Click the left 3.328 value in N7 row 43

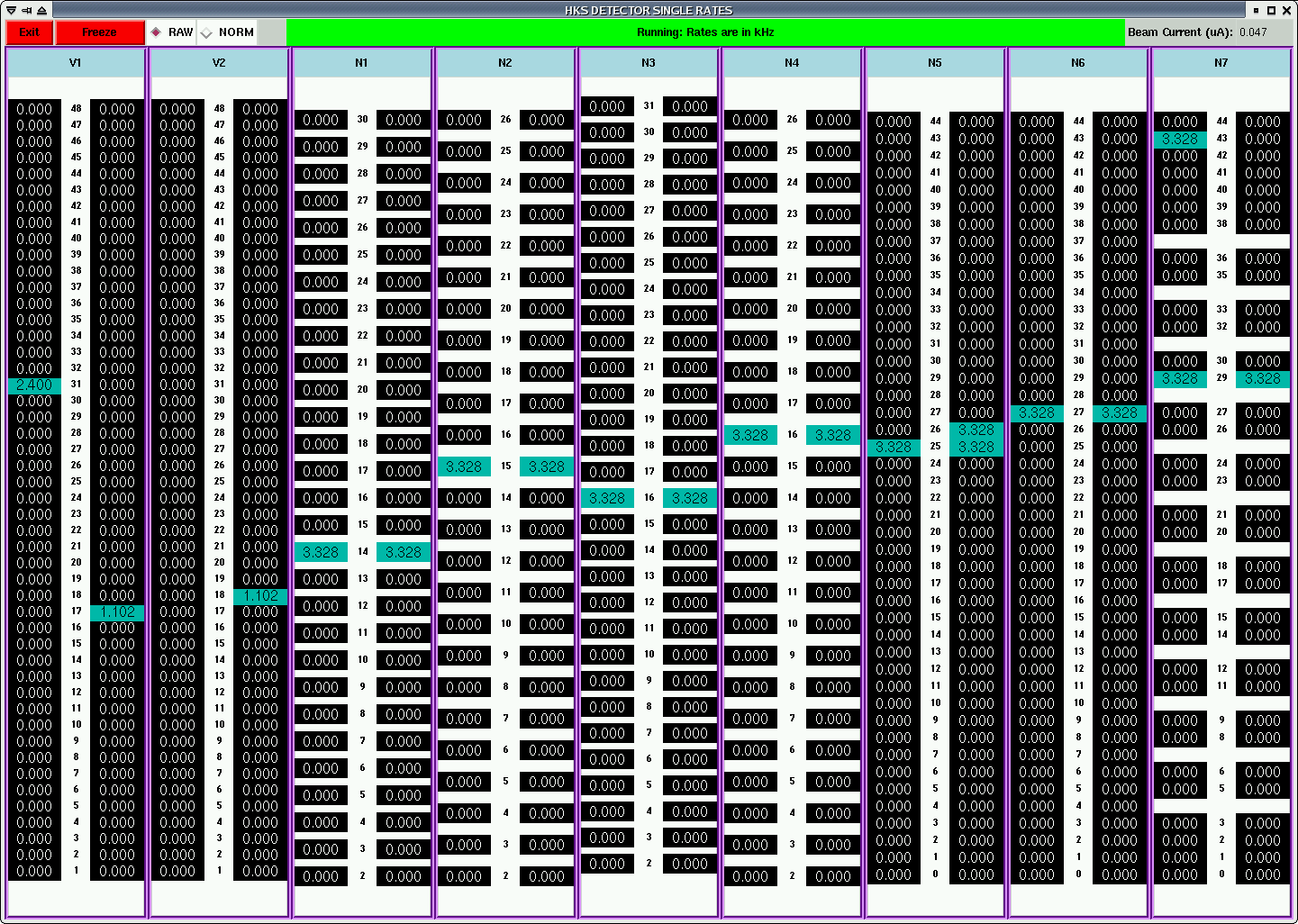pos(1180,140)
